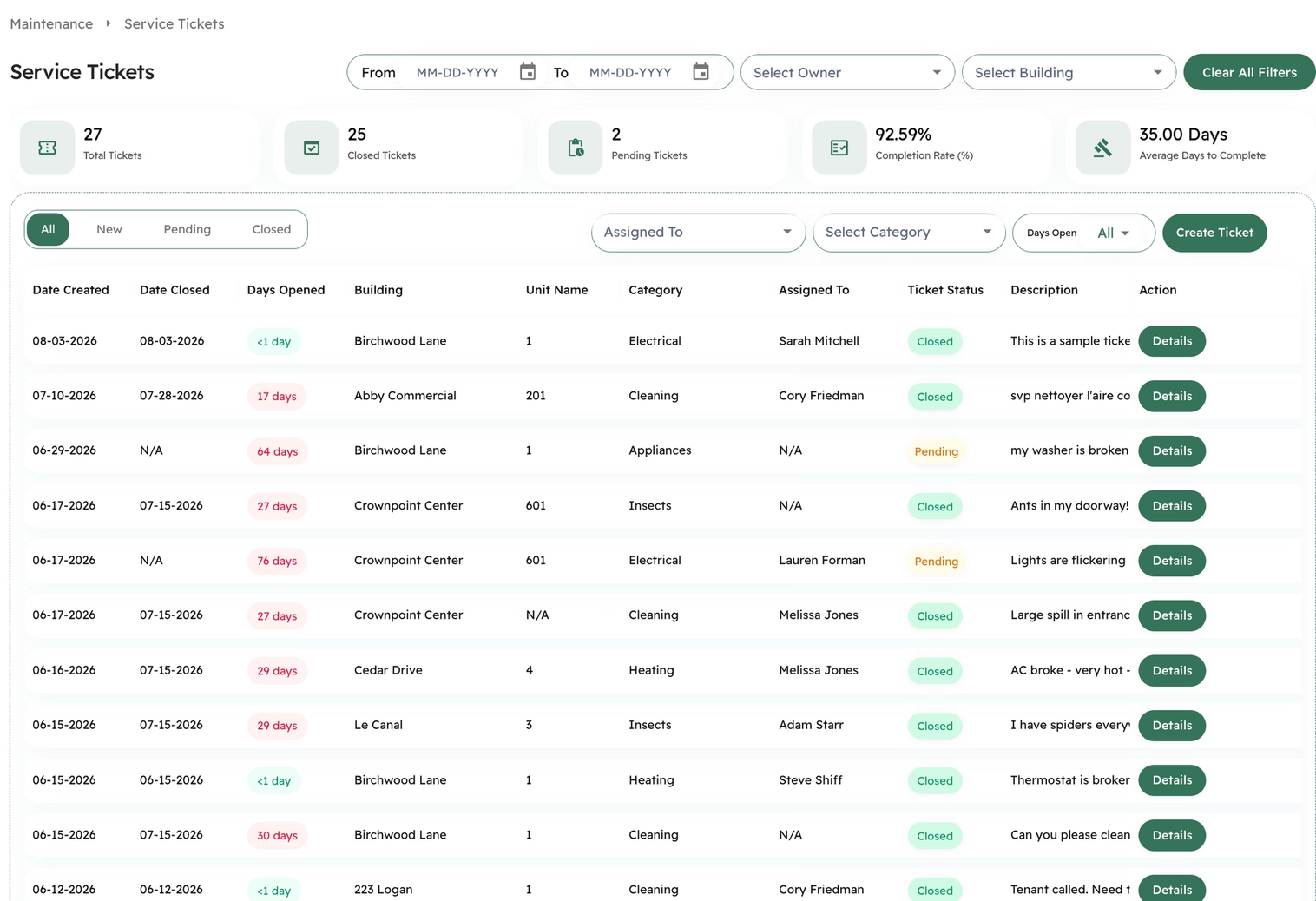Click the Pending Tickets clipboard icon
The height and width of the screenshot is (901, 1316).
coord(576,148)
